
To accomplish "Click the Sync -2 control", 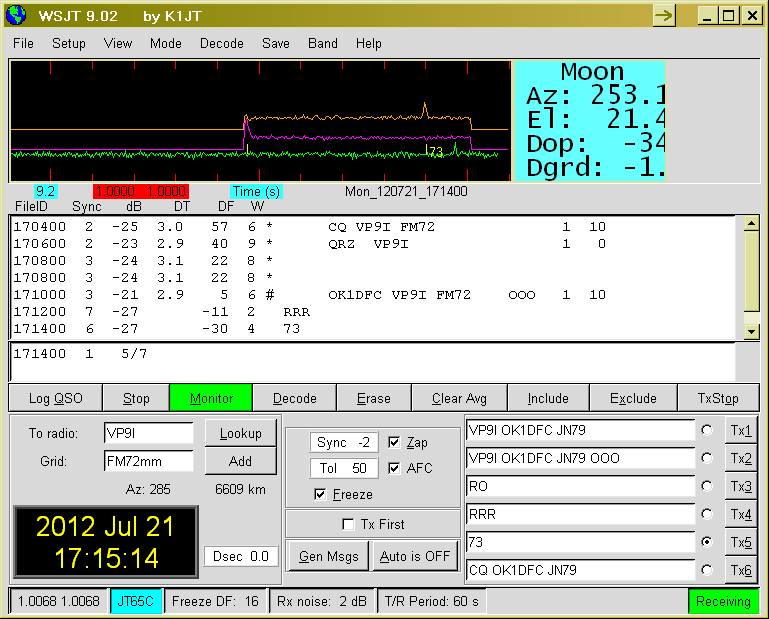I will click(x=344, y=442).
